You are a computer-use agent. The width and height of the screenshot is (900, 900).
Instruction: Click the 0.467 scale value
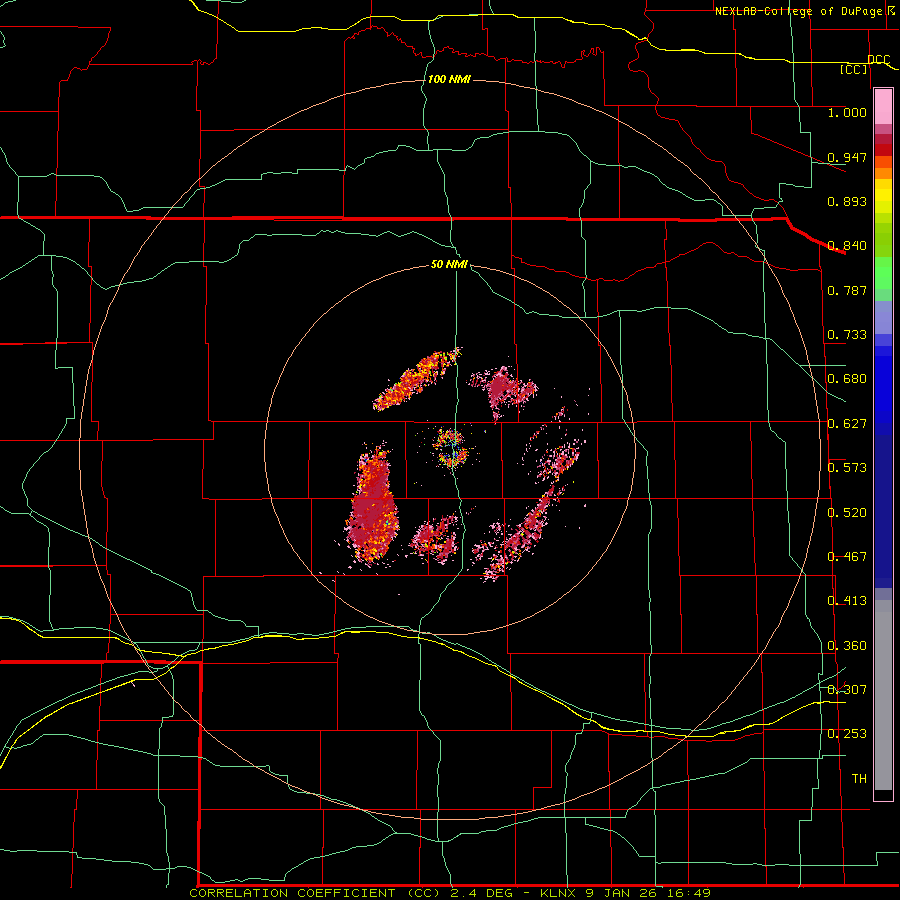pyautogui.click(x=847, y=557)
